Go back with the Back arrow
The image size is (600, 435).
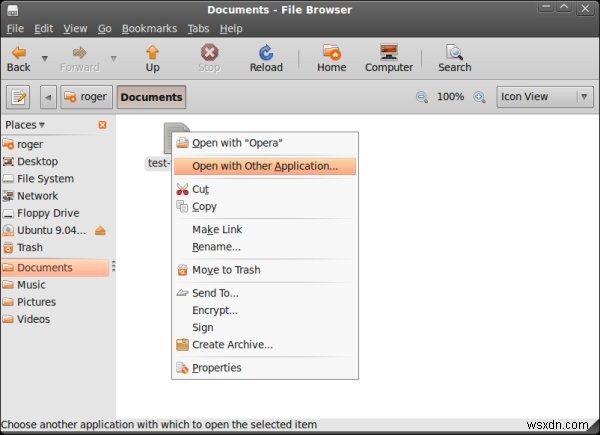click(x=18, y=59)
